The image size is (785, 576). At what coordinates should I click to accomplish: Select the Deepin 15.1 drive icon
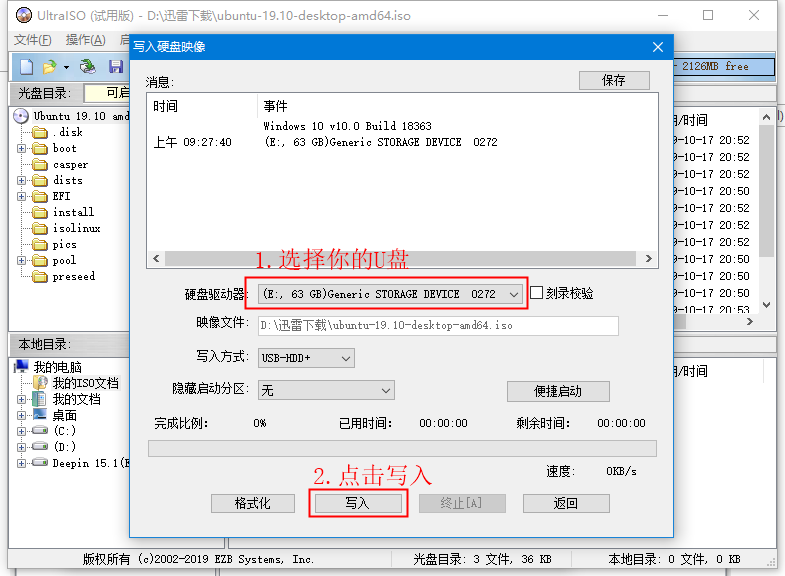tap(40, 463)
